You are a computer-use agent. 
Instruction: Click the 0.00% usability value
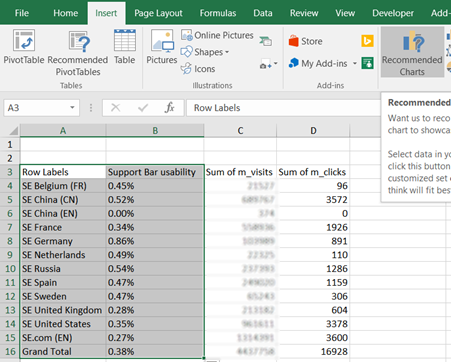click(155, 213)
